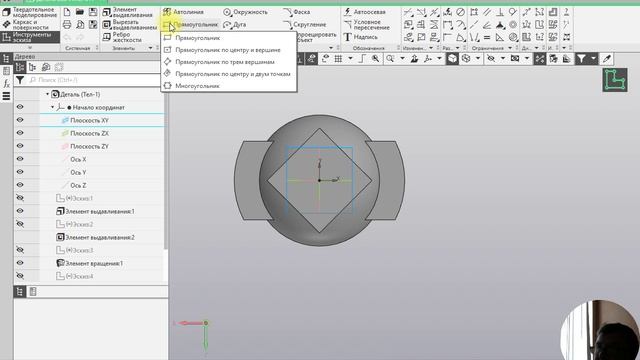Collapse the Деталь (Тел-1) tree node

pyautogui.click(x=47, y=94)
